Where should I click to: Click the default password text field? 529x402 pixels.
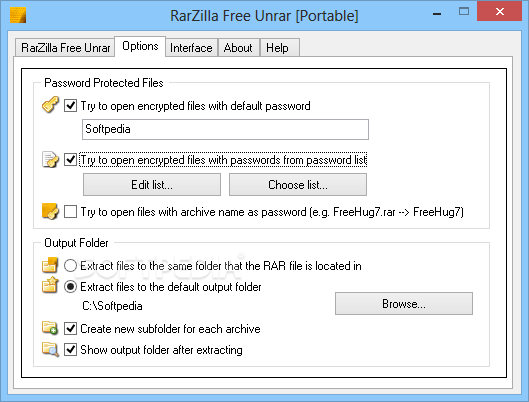225,129
